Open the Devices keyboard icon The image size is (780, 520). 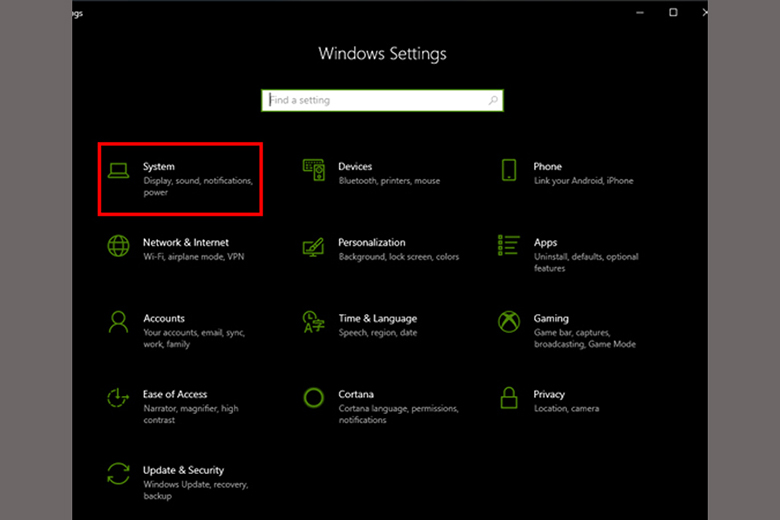pyautogui.click(x=314, y=171)
